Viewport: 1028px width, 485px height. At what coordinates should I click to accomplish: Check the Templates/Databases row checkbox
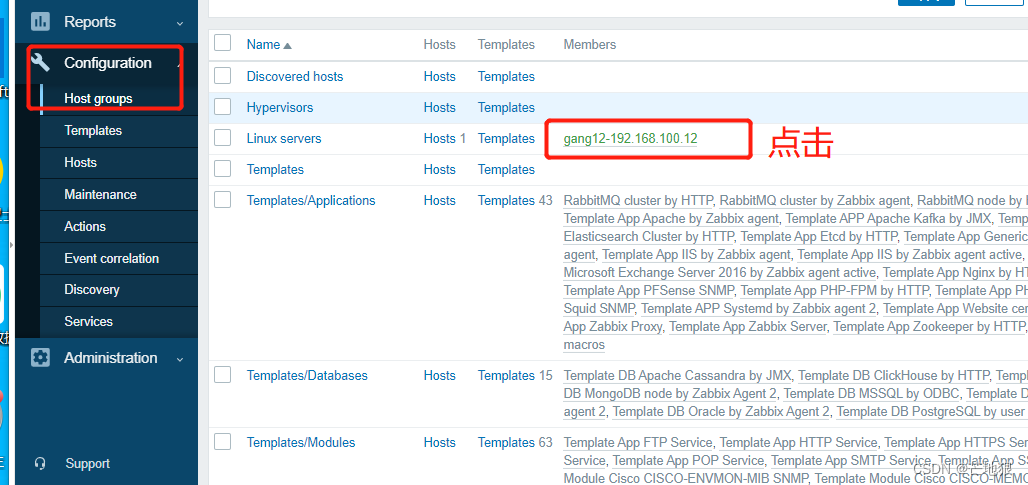click(223, 374)
